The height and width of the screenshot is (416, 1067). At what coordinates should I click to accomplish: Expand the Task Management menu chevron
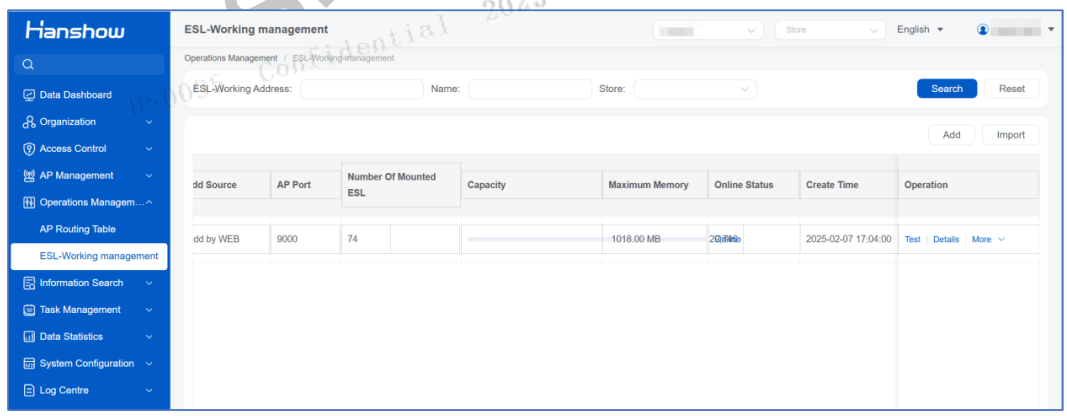[x=149, y=310]
